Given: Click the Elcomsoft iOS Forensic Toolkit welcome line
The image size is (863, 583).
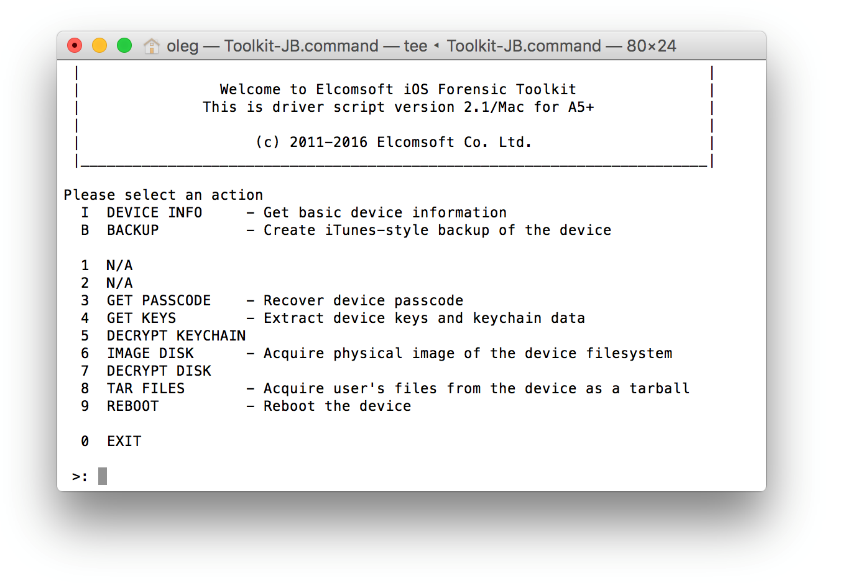Looking at the screenshot, I should pos(397,90).
